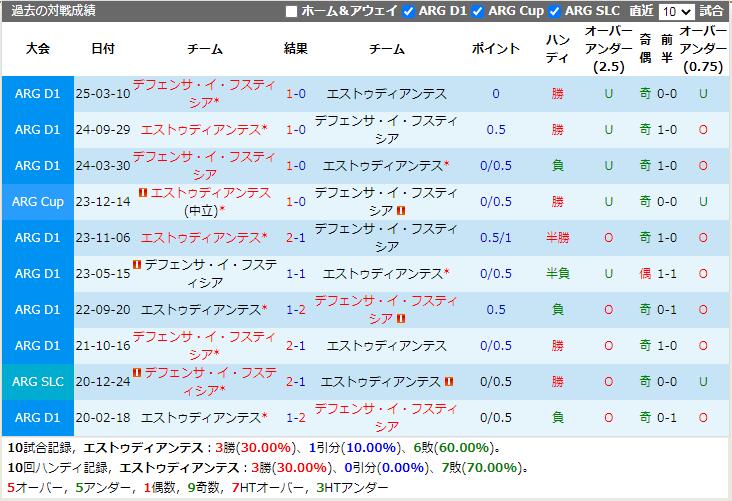Screen dimensions: 732x501
Task: Select the date 20-12-24
Action: tap(103, 381)
